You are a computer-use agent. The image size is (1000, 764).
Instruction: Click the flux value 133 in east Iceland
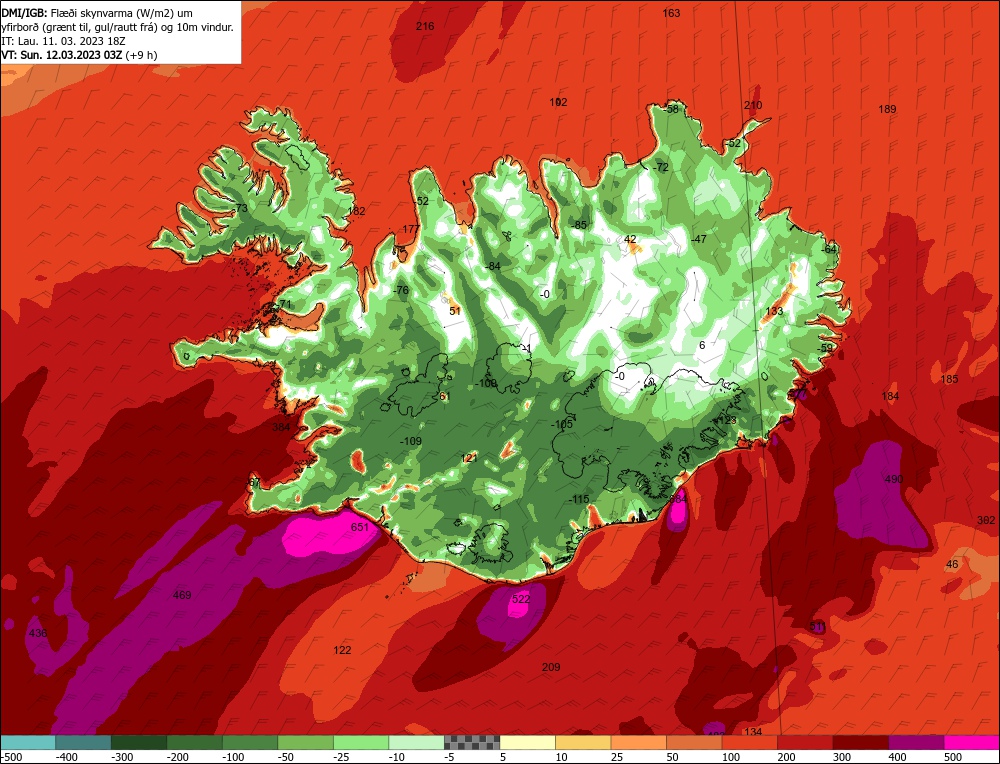click(x=774, y=311)
